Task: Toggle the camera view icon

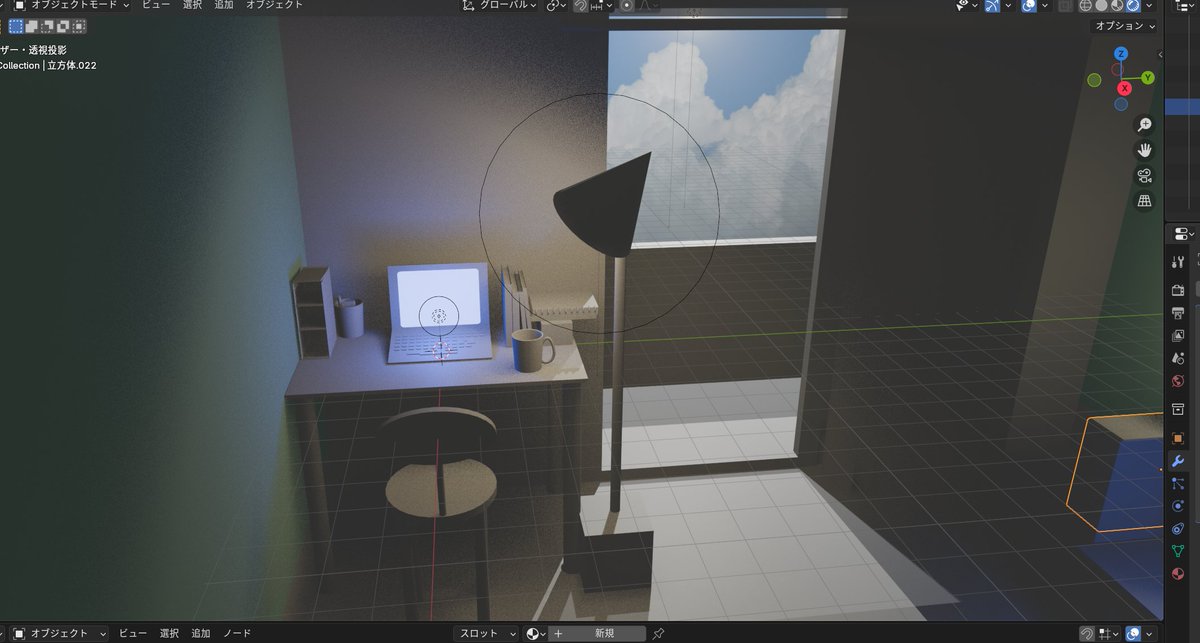Action: (x=1145, y=176)
